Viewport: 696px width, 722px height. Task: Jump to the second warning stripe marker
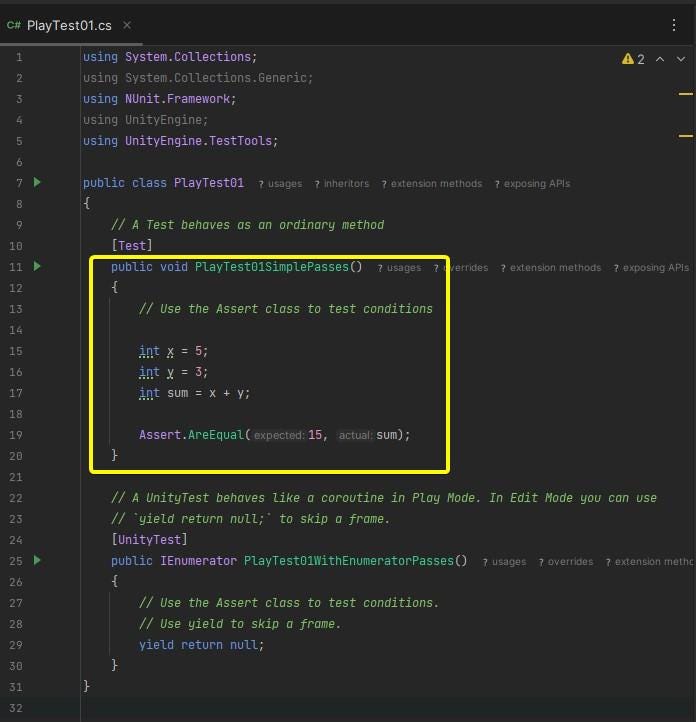tap(685, 136)
